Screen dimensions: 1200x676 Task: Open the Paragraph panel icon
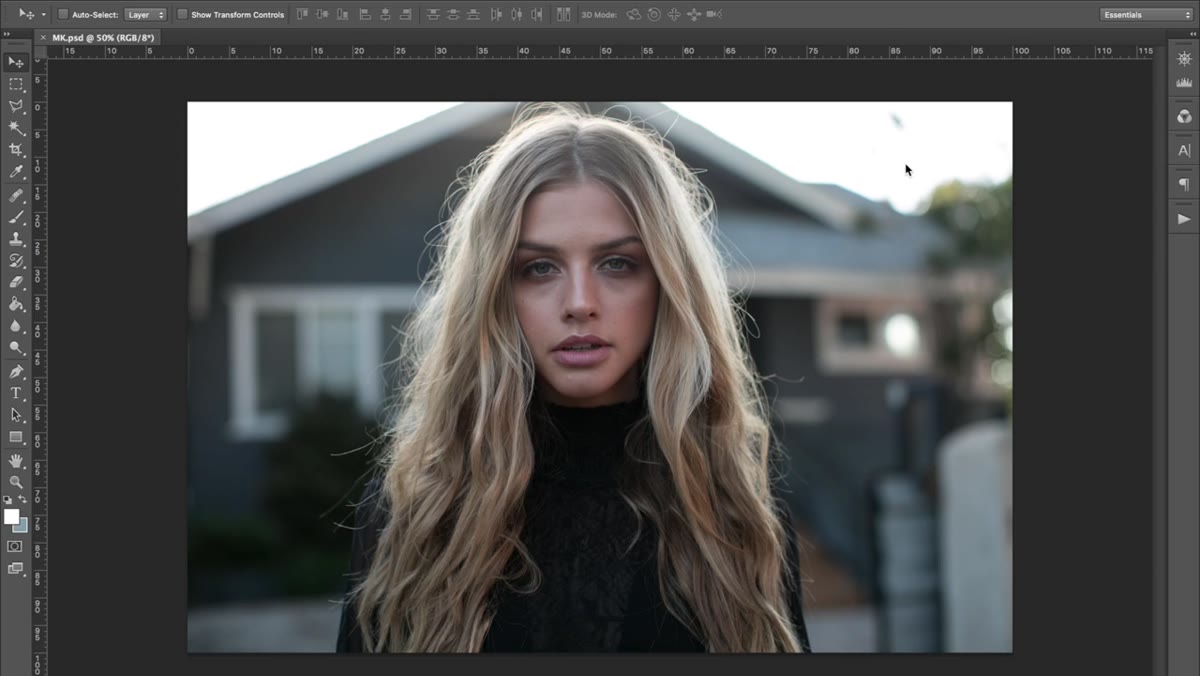[x=1184, y=184]
